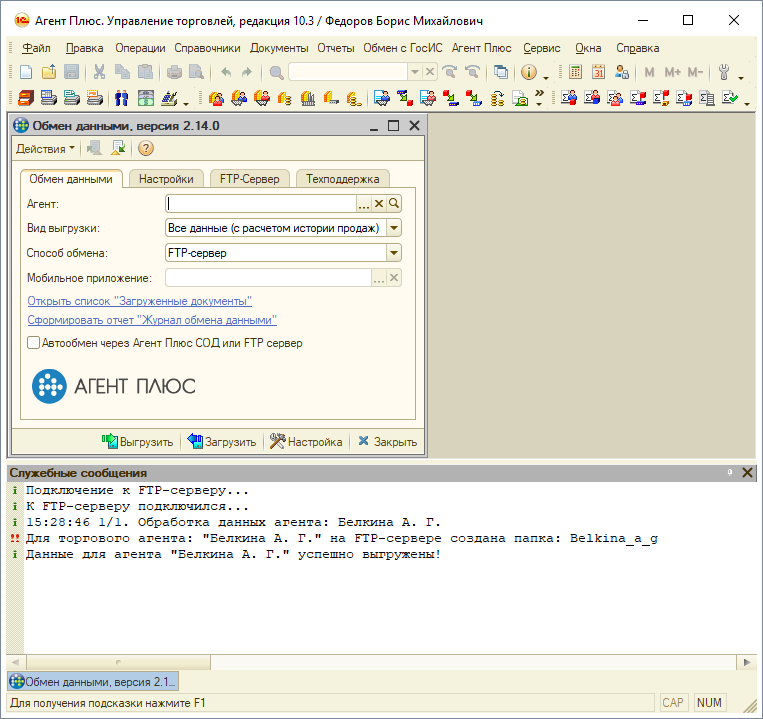Clear the Агент field with the X icon
Image resolution: width=763 pixels, height=719 pixels.
tap(379, 203)
